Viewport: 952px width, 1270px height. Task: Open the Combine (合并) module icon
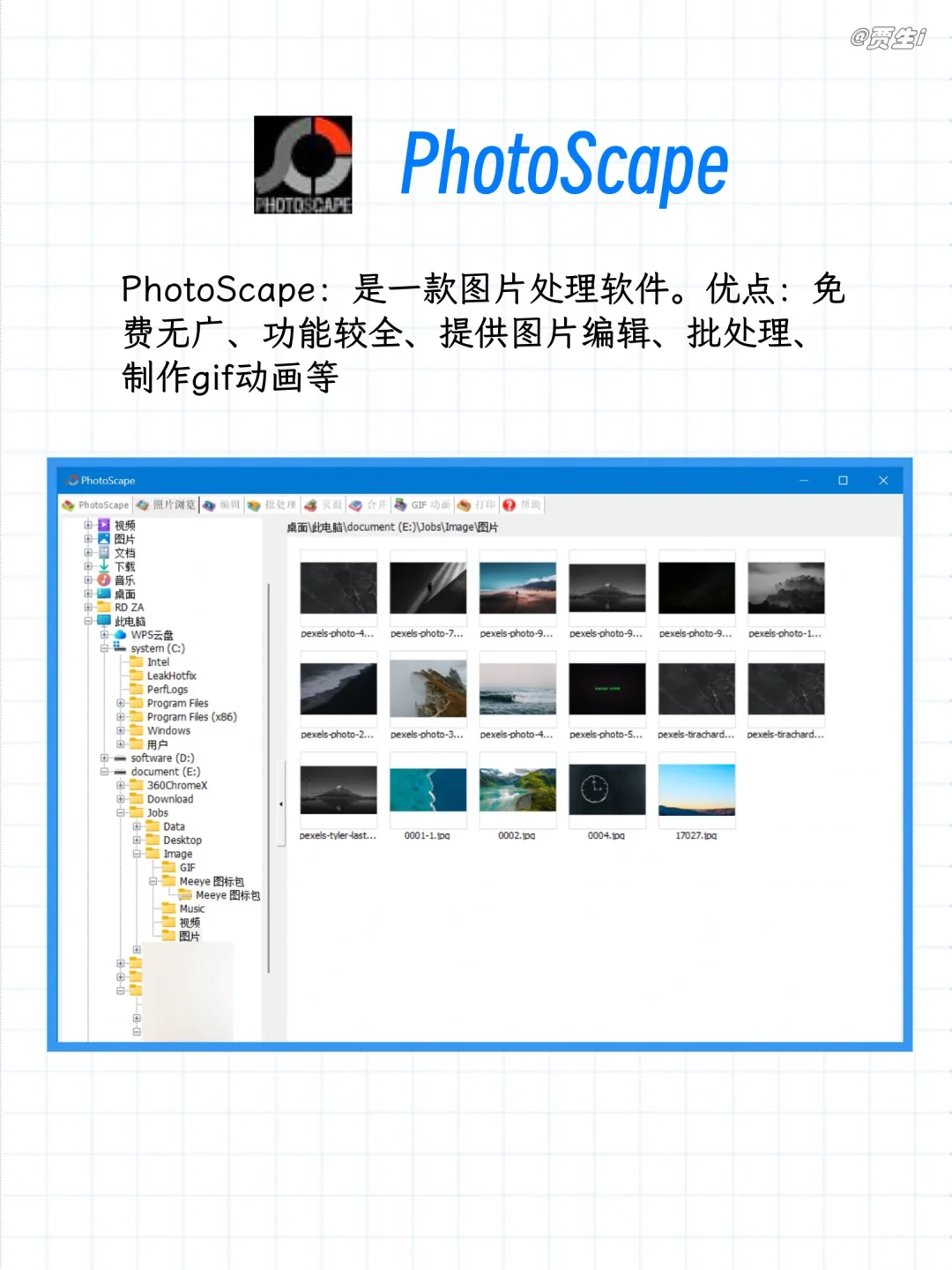(x=354, y=504)
